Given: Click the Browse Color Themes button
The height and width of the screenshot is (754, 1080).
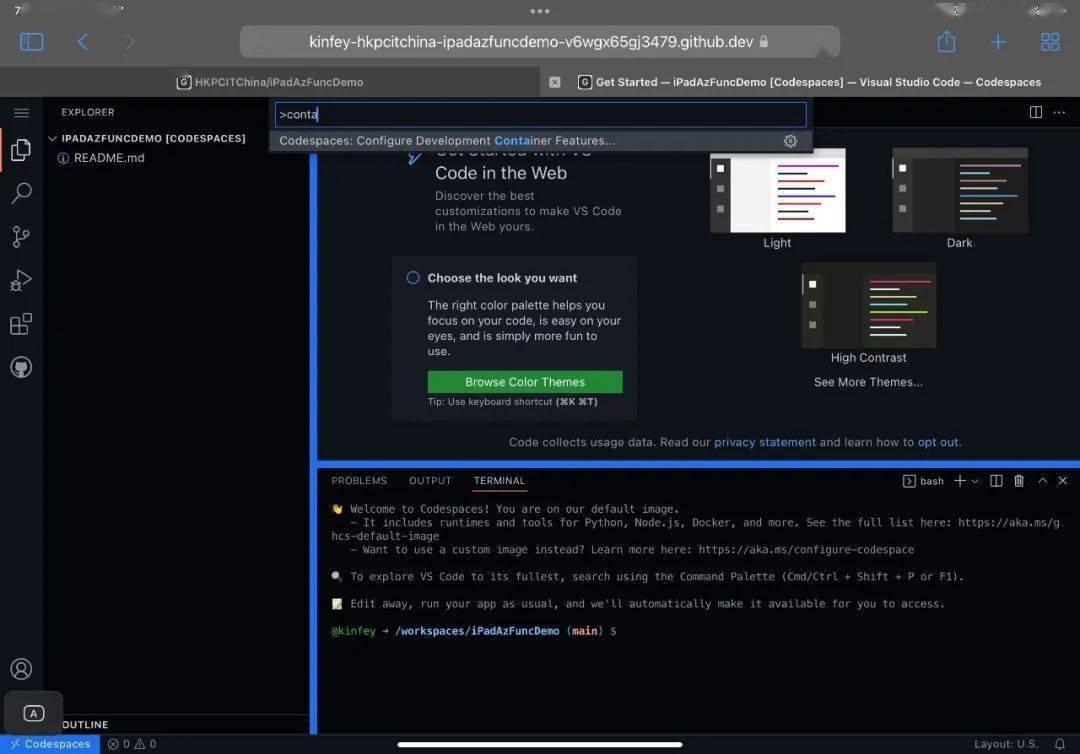Looking at the screenshot, I should [x=524, y=381].
